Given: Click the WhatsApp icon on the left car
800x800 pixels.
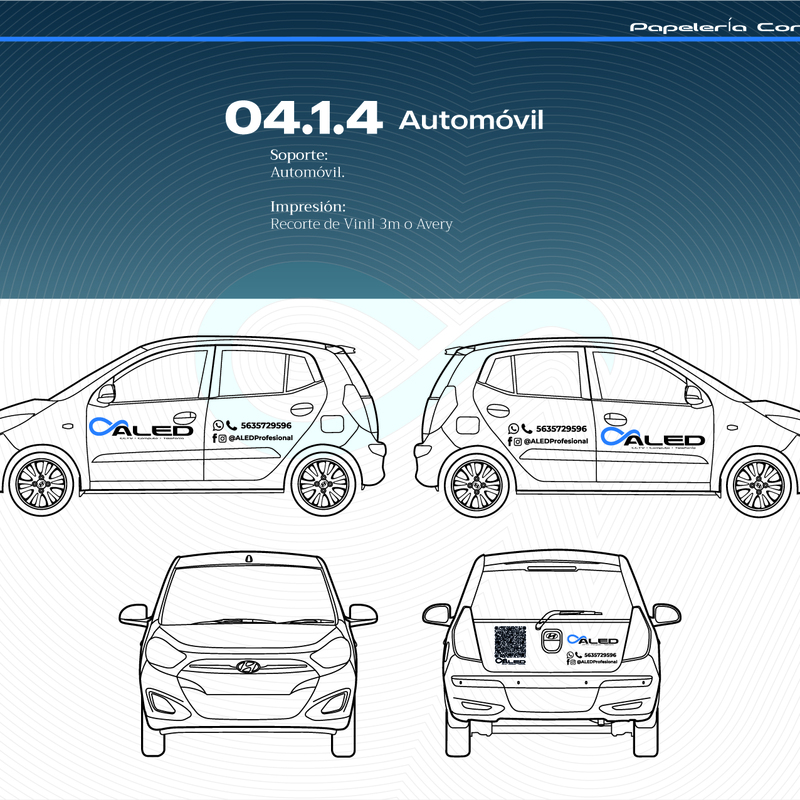Looking at the screenshot, I should (218, 426).
